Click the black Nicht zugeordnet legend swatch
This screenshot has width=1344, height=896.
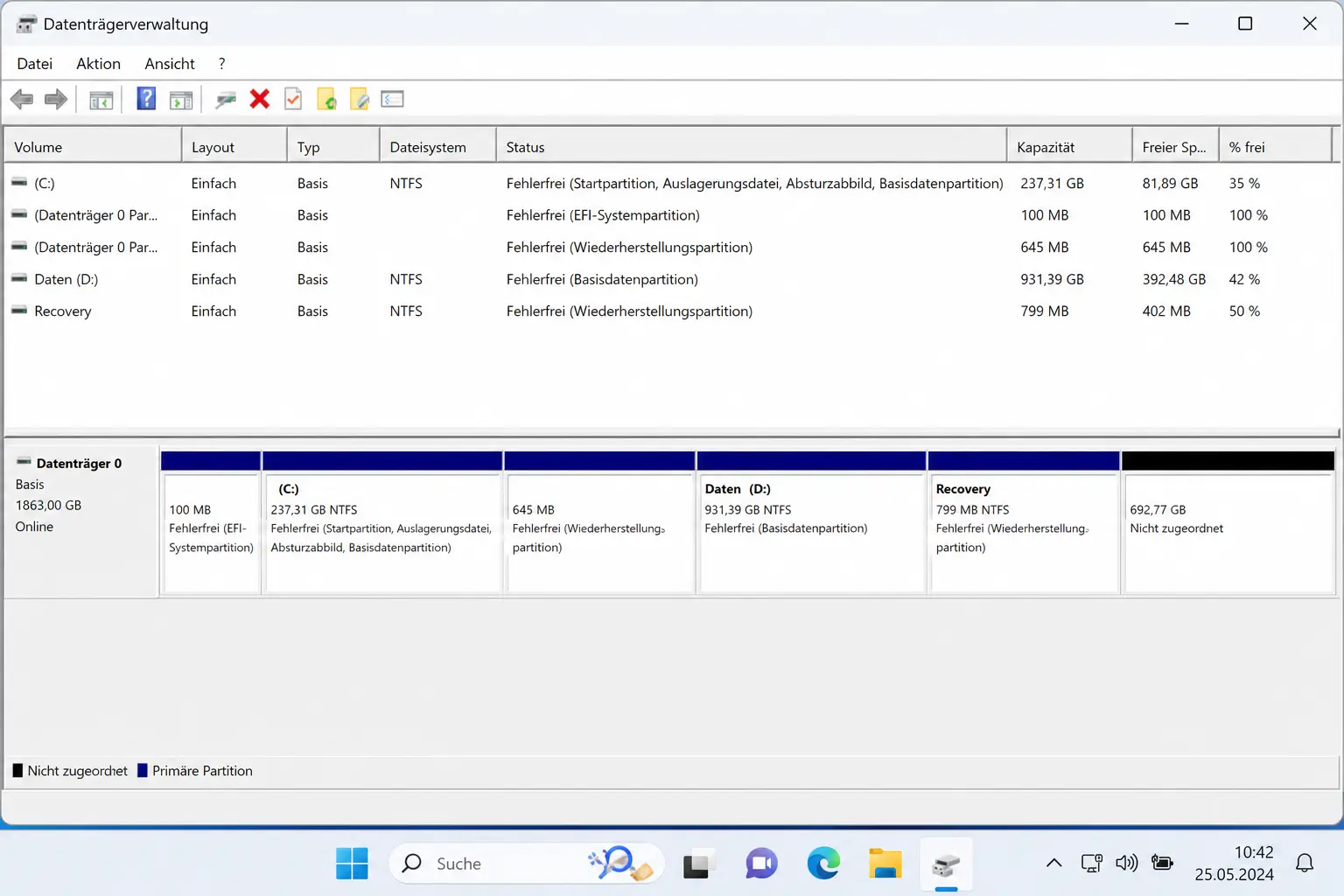pyautogui.click(x=17, y=771)
